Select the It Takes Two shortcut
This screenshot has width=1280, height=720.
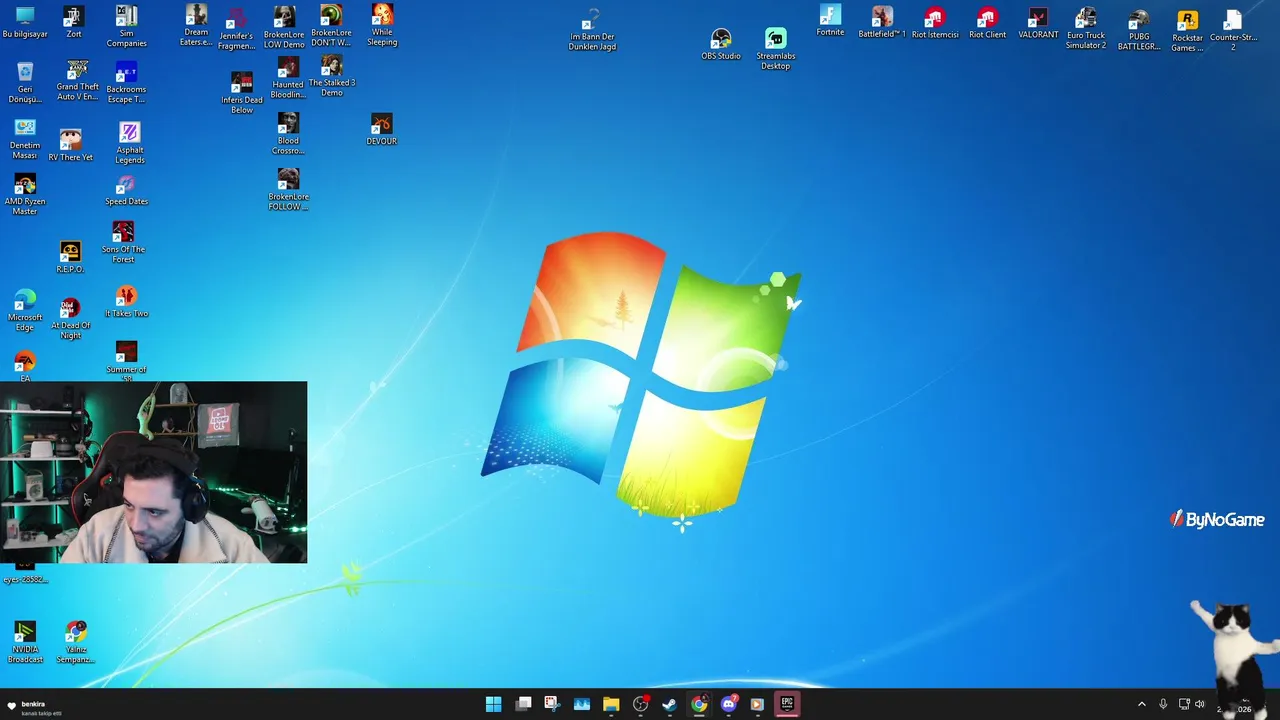tap(126, 301)
